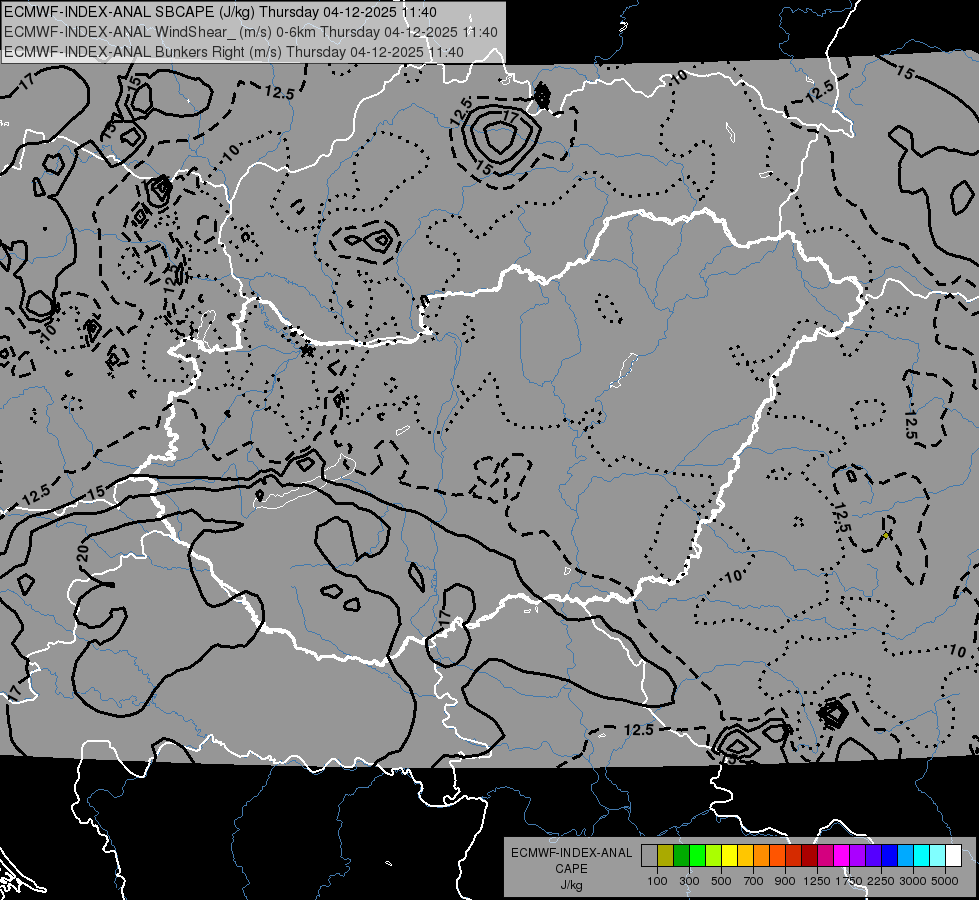
Task: Click the legend value 5000
Action: click(945, 881)
